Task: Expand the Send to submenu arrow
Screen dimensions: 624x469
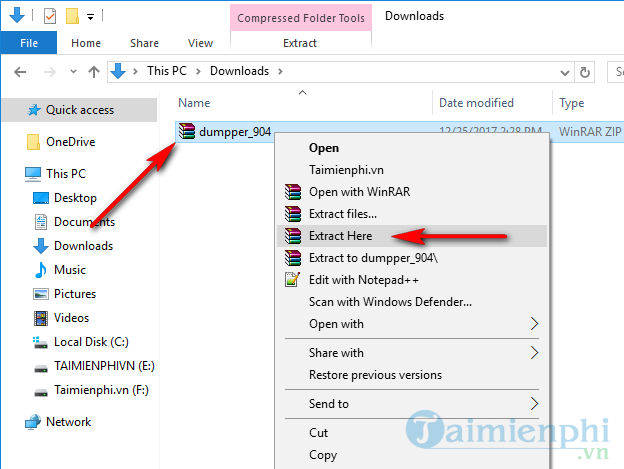Action: pyautogui.click(x=534, y=404)
